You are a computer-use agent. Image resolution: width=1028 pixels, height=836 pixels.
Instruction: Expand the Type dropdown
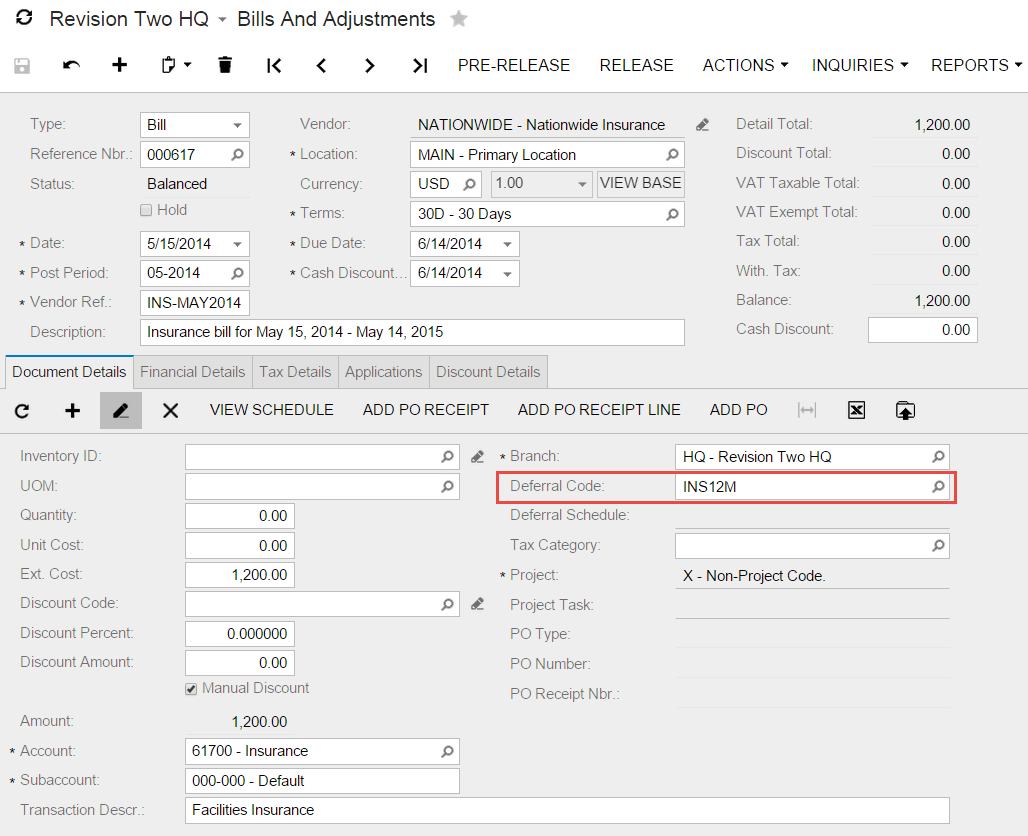(237, 125)
